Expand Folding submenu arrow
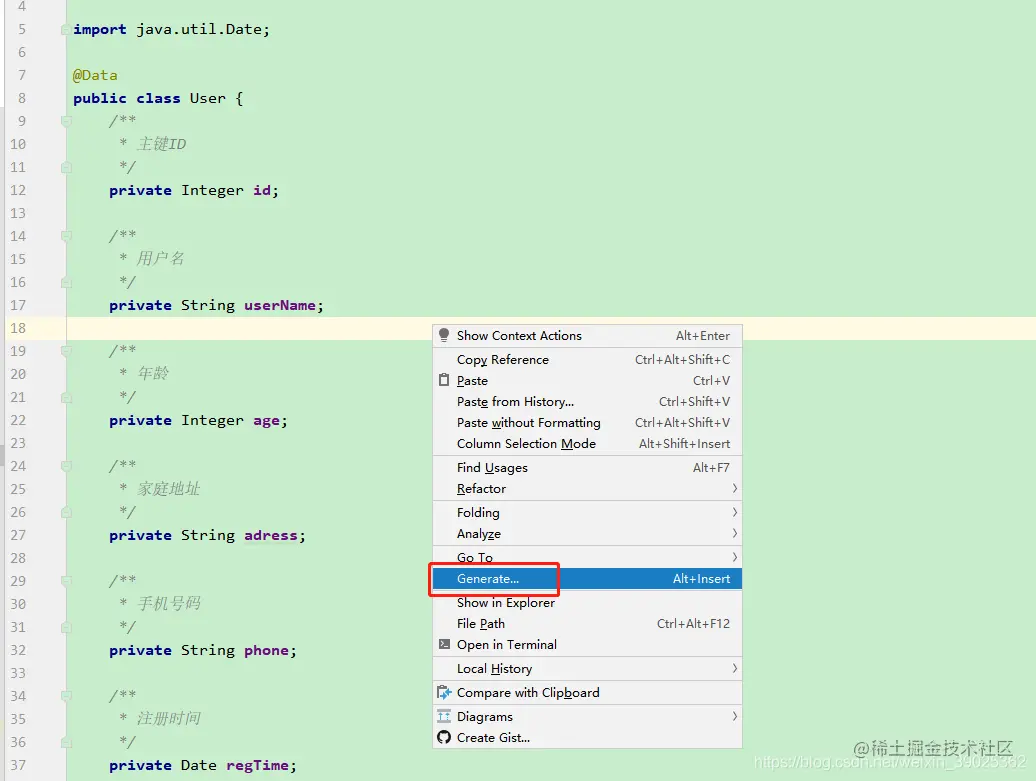Viewport: 1036px width, 781px height. pos(734,512)
